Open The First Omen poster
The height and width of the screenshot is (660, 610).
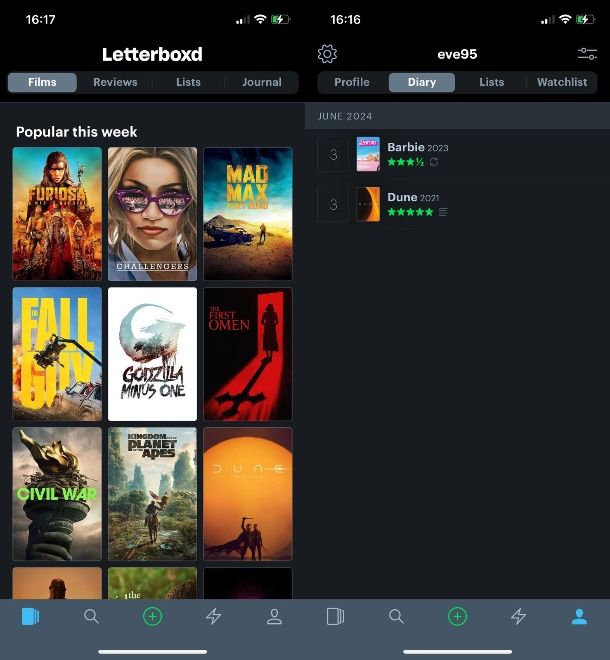248,354
